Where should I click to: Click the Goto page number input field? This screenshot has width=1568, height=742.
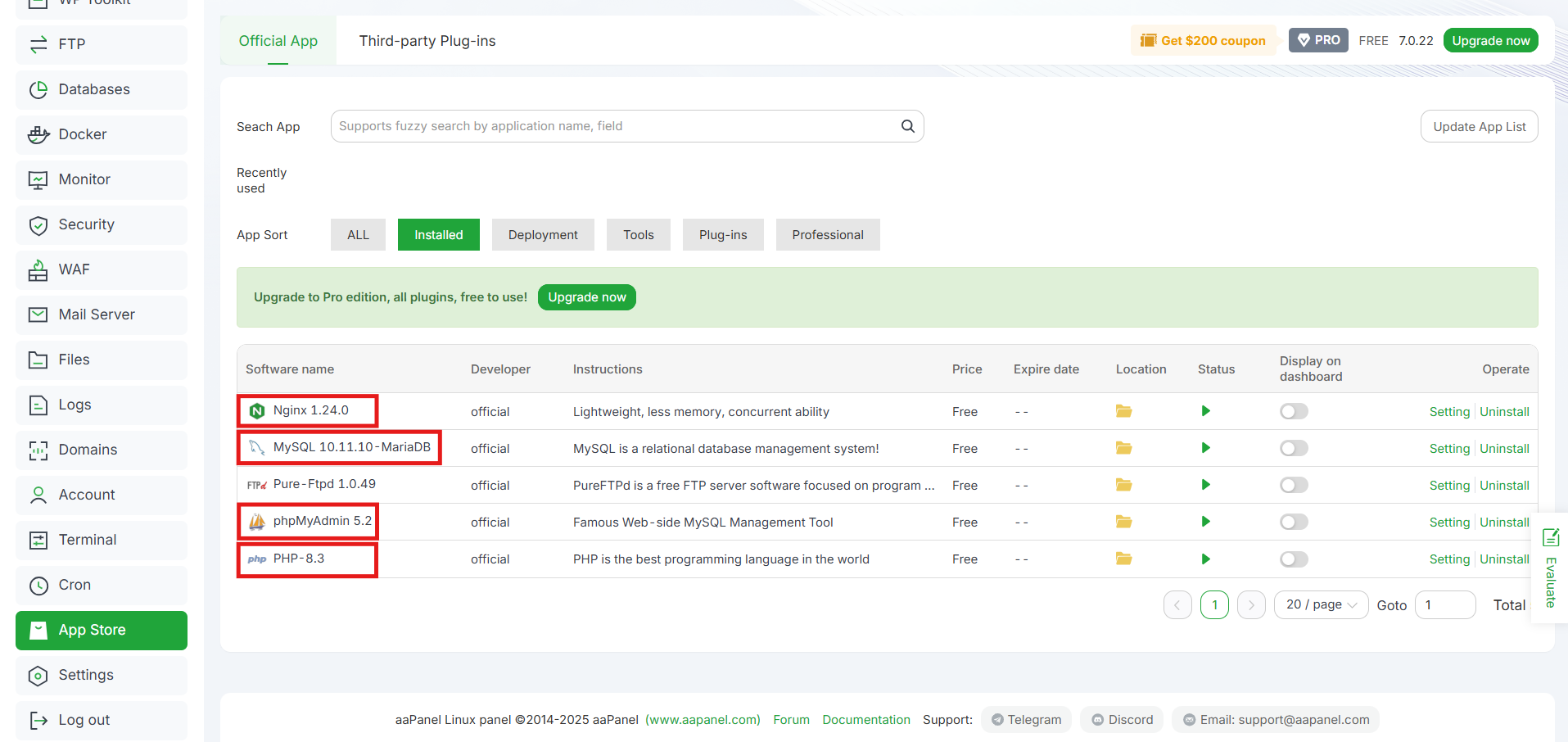point(1444,604)
